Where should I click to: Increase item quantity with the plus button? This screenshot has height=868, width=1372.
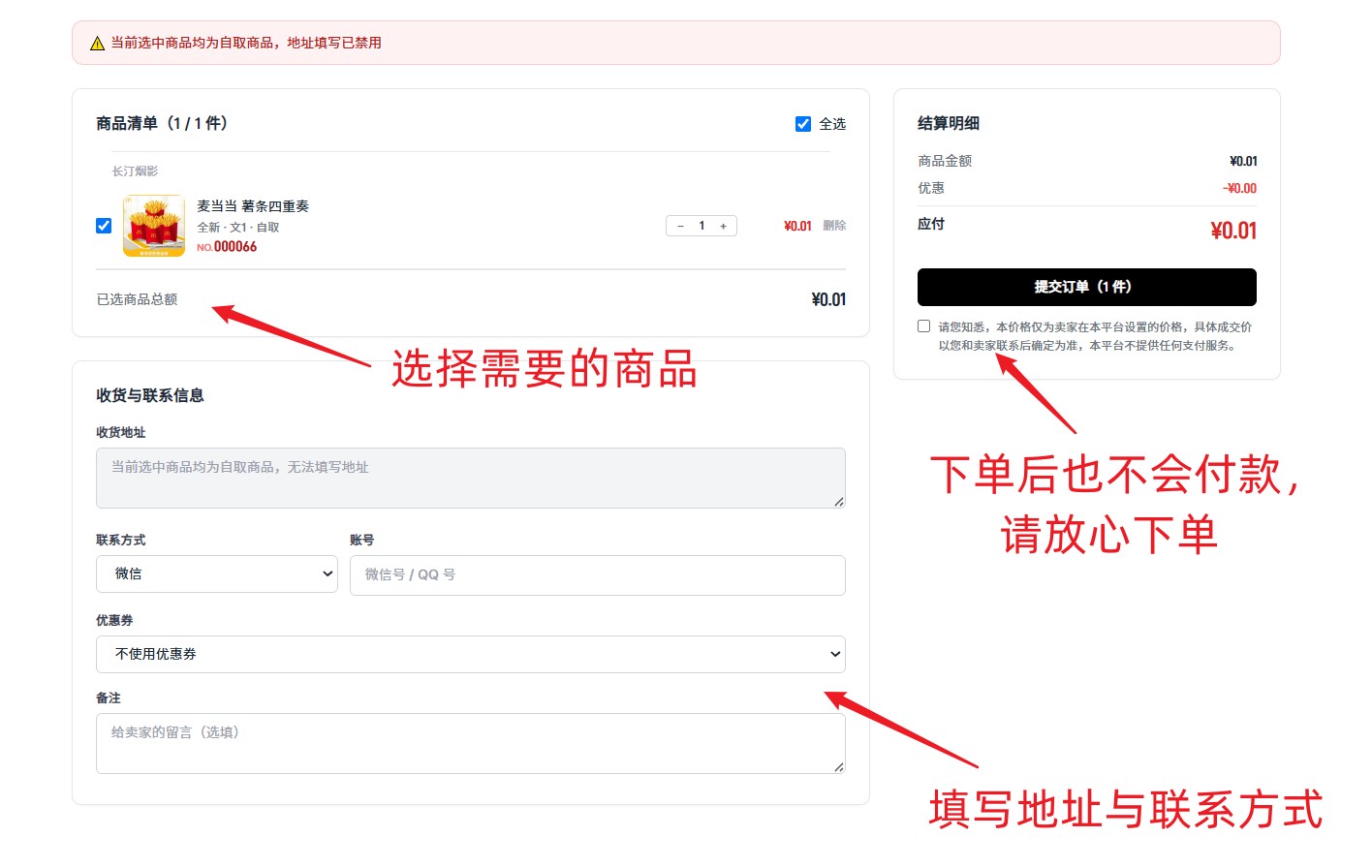tap(723, 226)
